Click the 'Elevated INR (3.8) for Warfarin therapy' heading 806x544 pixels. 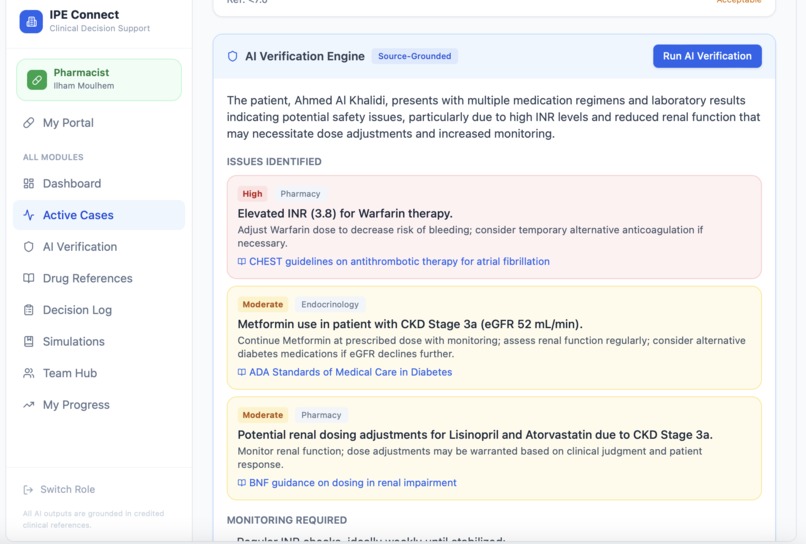click(345, 213)
